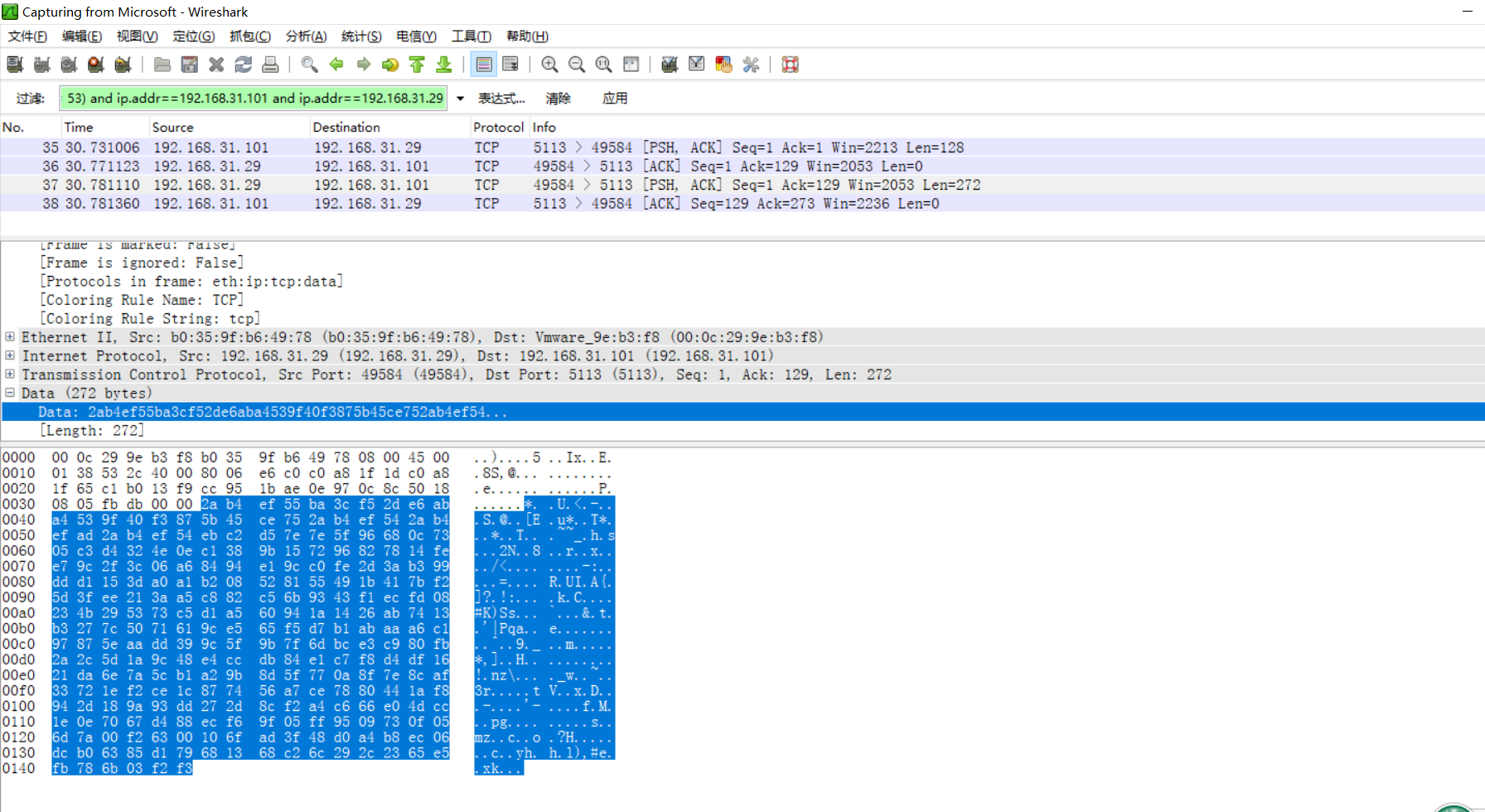Find a packet with magnifier icon
Image resolution: width=1485 pixels, height=812 pixels.
[309, 65]
